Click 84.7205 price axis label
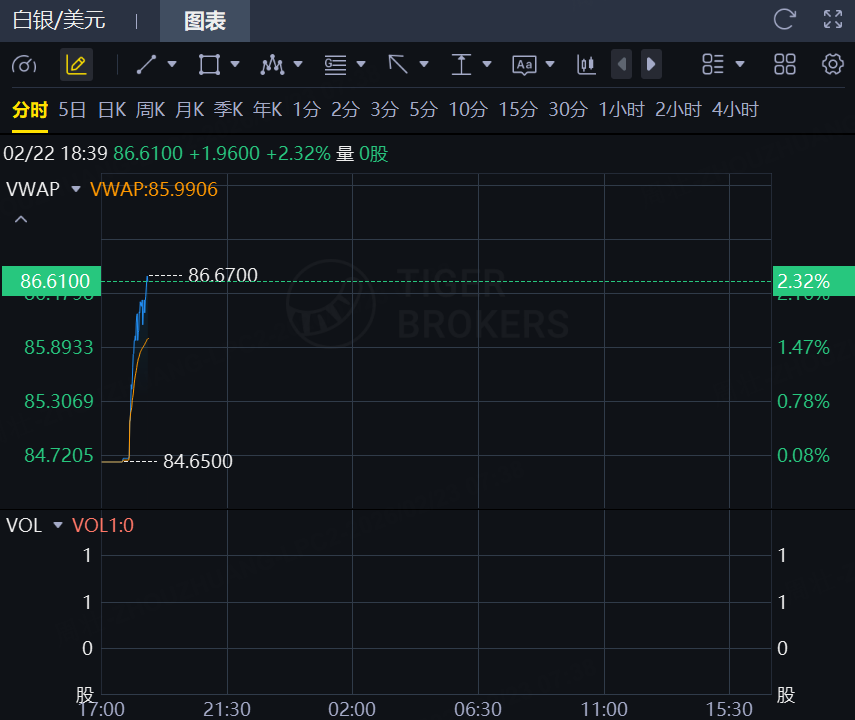 [x=59, y=455]
